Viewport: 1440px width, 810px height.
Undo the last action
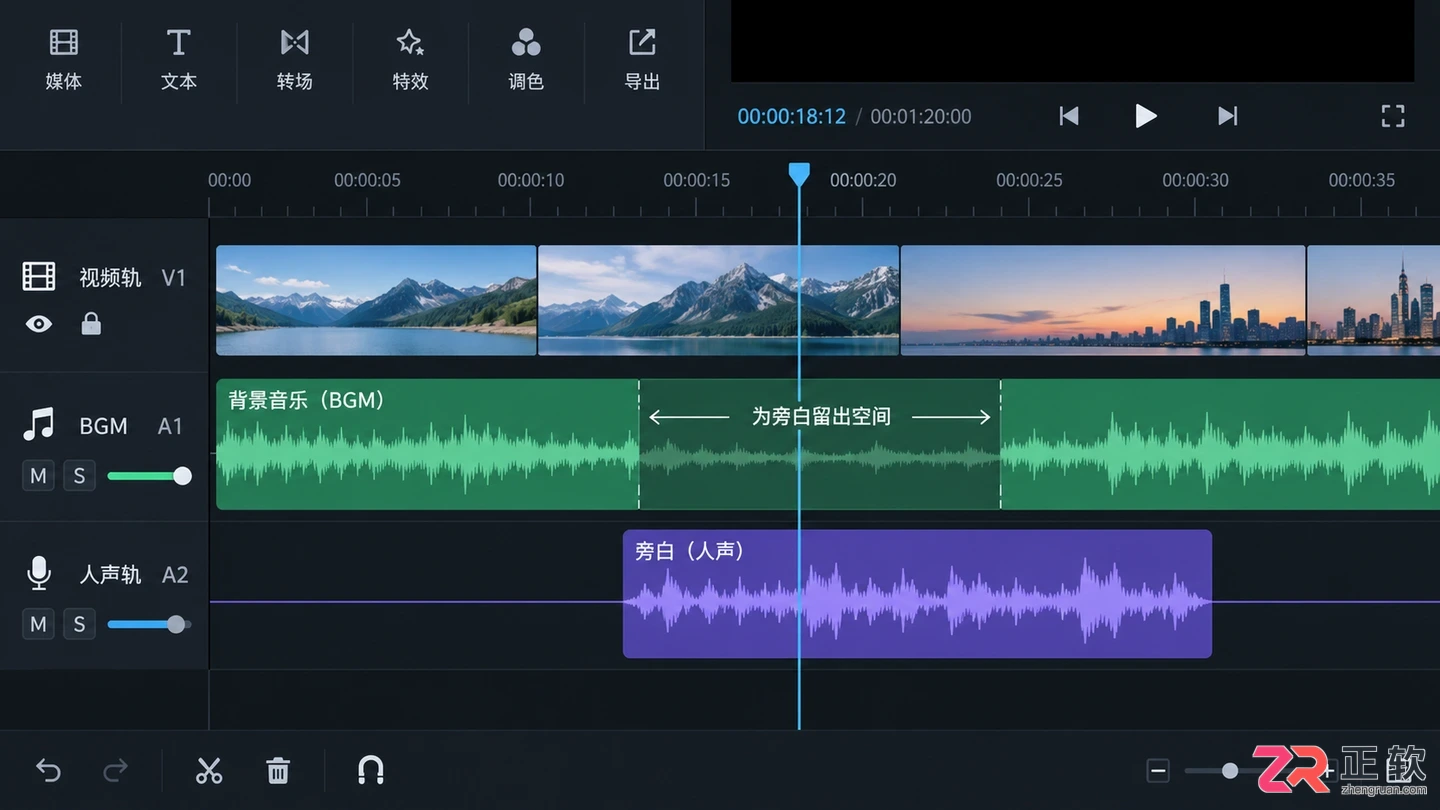(48, 770)
